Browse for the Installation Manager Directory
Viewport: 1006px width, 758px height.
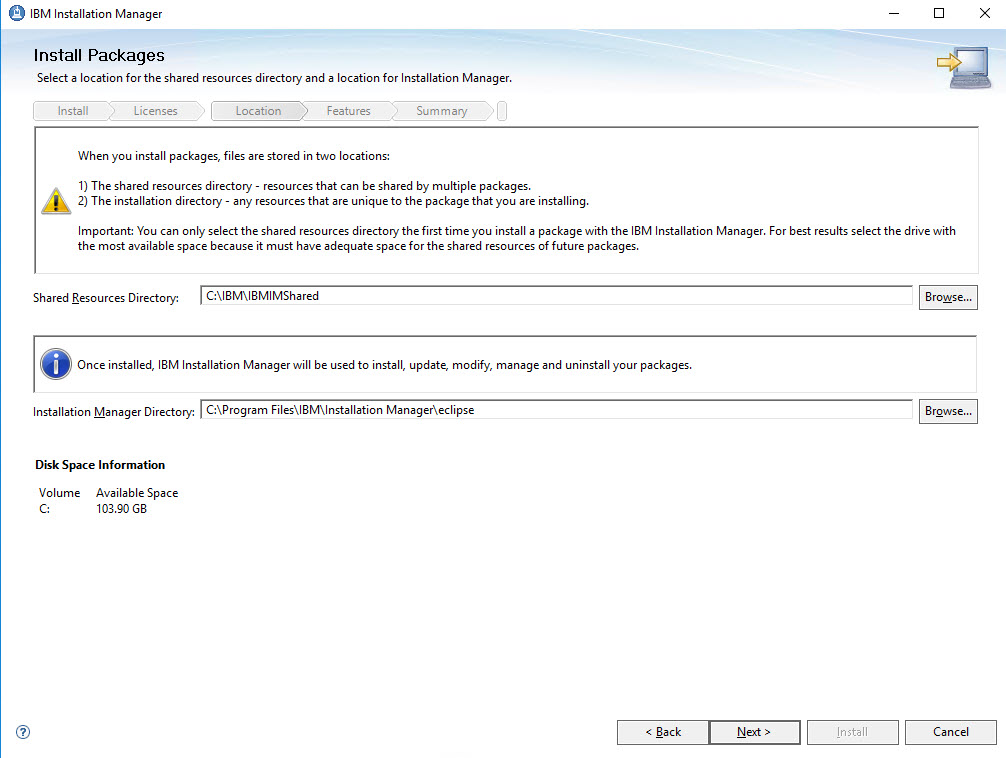click(x=947, y=411)
